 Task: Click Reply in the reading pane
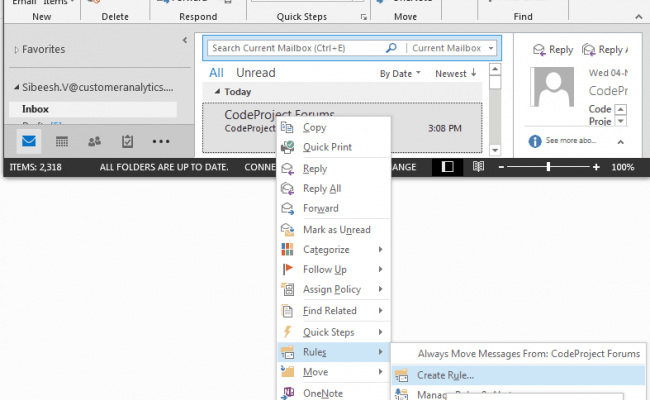pos(553,50)
